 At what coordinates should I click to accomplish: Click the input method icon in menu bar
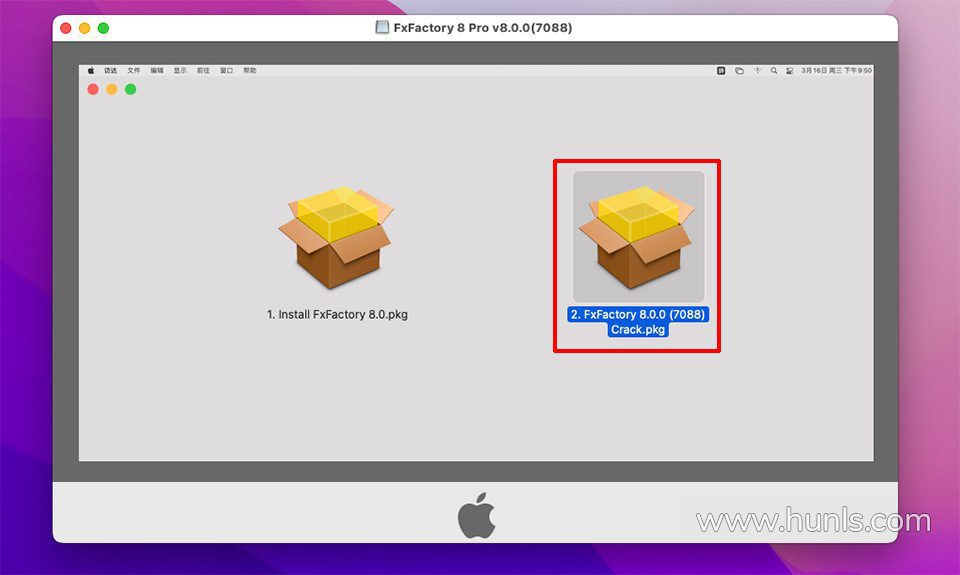click(721, 70)
